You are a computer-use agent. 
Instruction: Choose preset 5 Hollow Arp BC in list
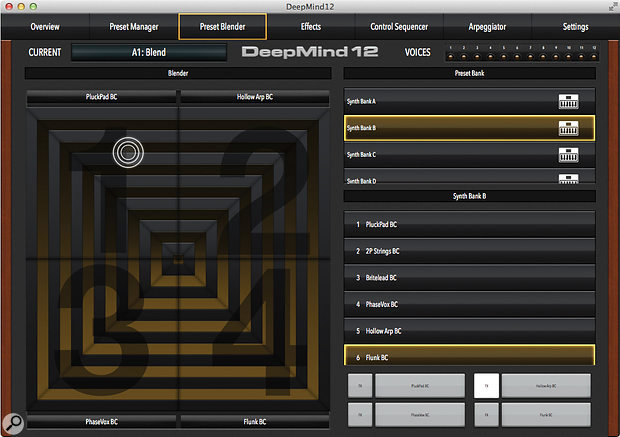tap(469, 331)
